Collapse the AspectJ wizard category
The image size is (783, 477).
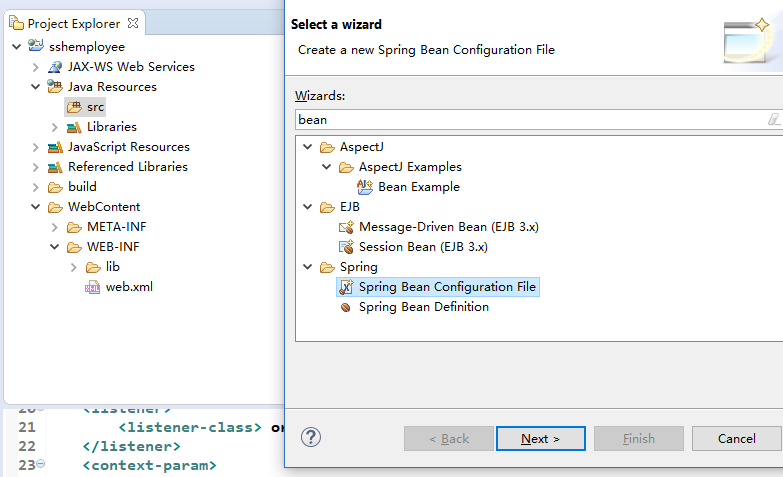pyautogui.click(x=307, y=147)
